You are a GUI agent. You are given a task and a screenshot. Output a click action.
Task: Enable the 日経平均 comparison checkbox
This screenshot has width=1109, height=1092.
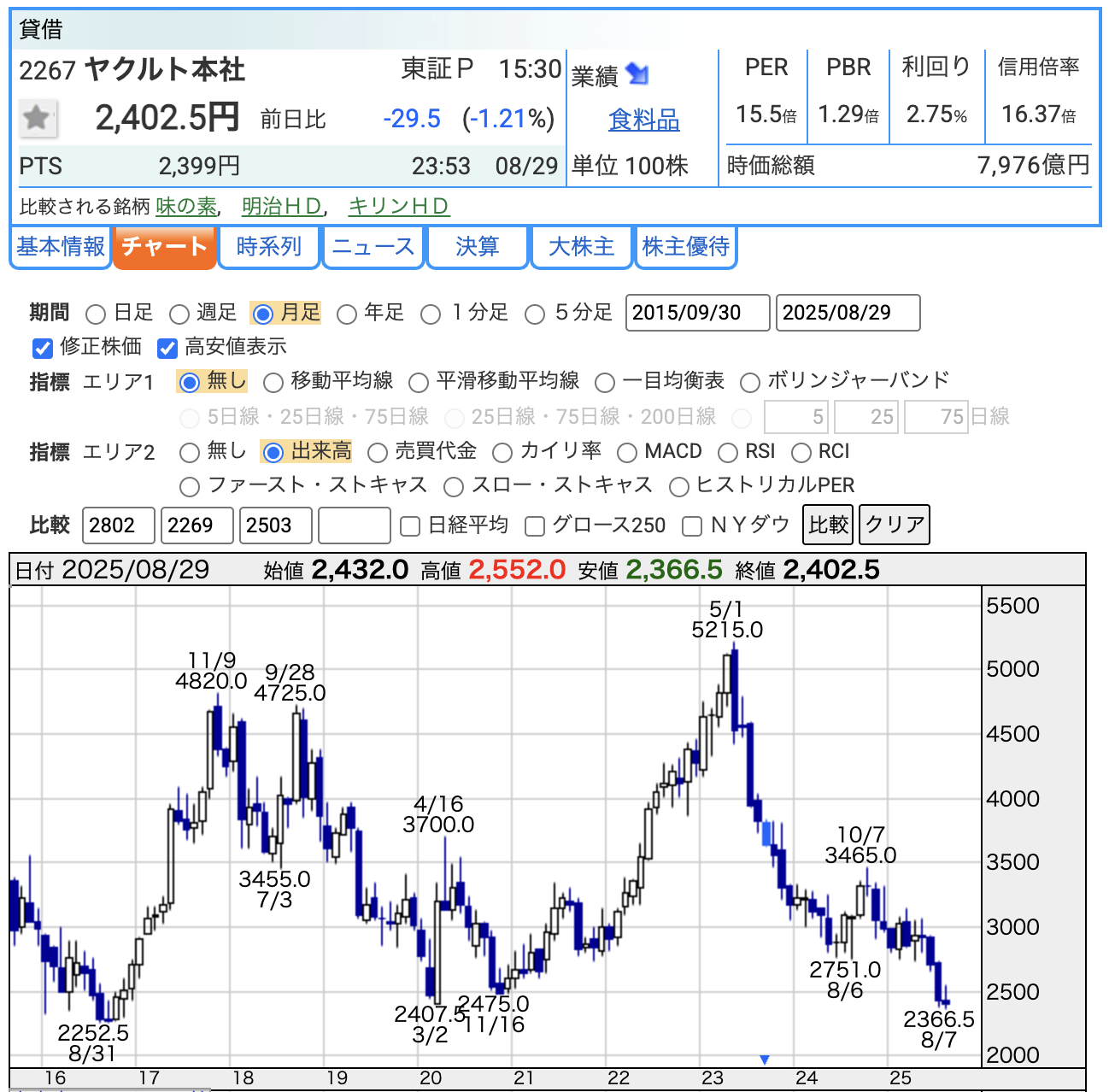410,526
